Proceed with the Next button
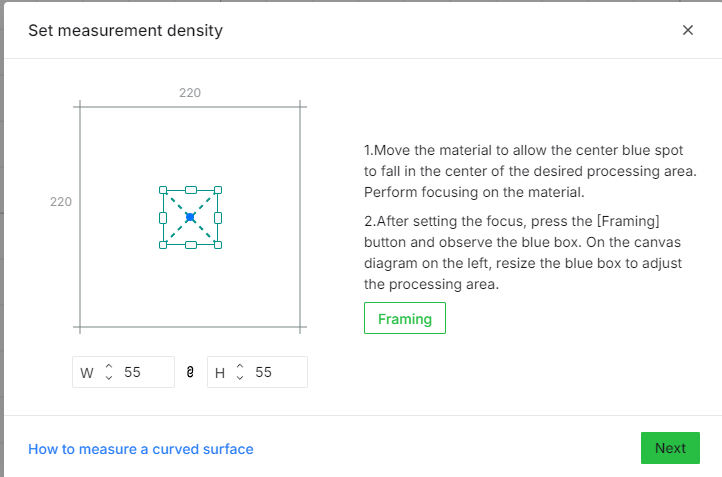 [670, 448]
